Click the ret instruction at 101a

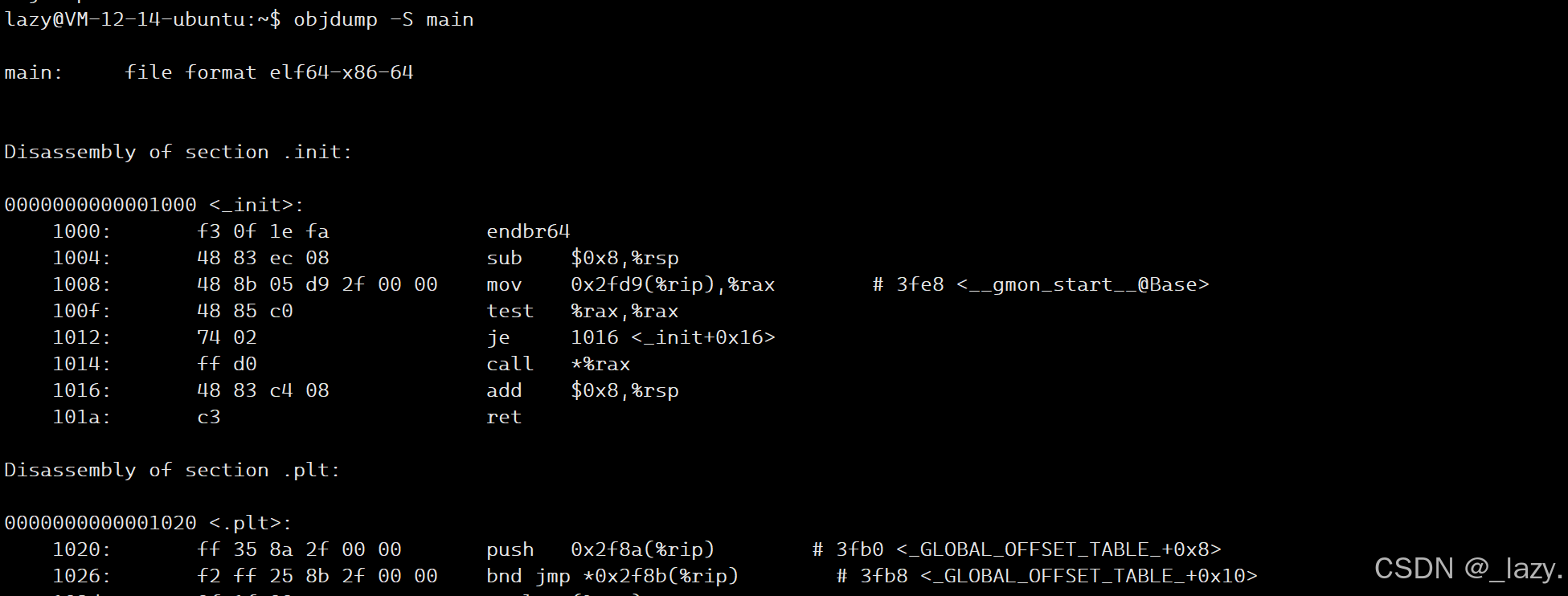tap(504, 417)
